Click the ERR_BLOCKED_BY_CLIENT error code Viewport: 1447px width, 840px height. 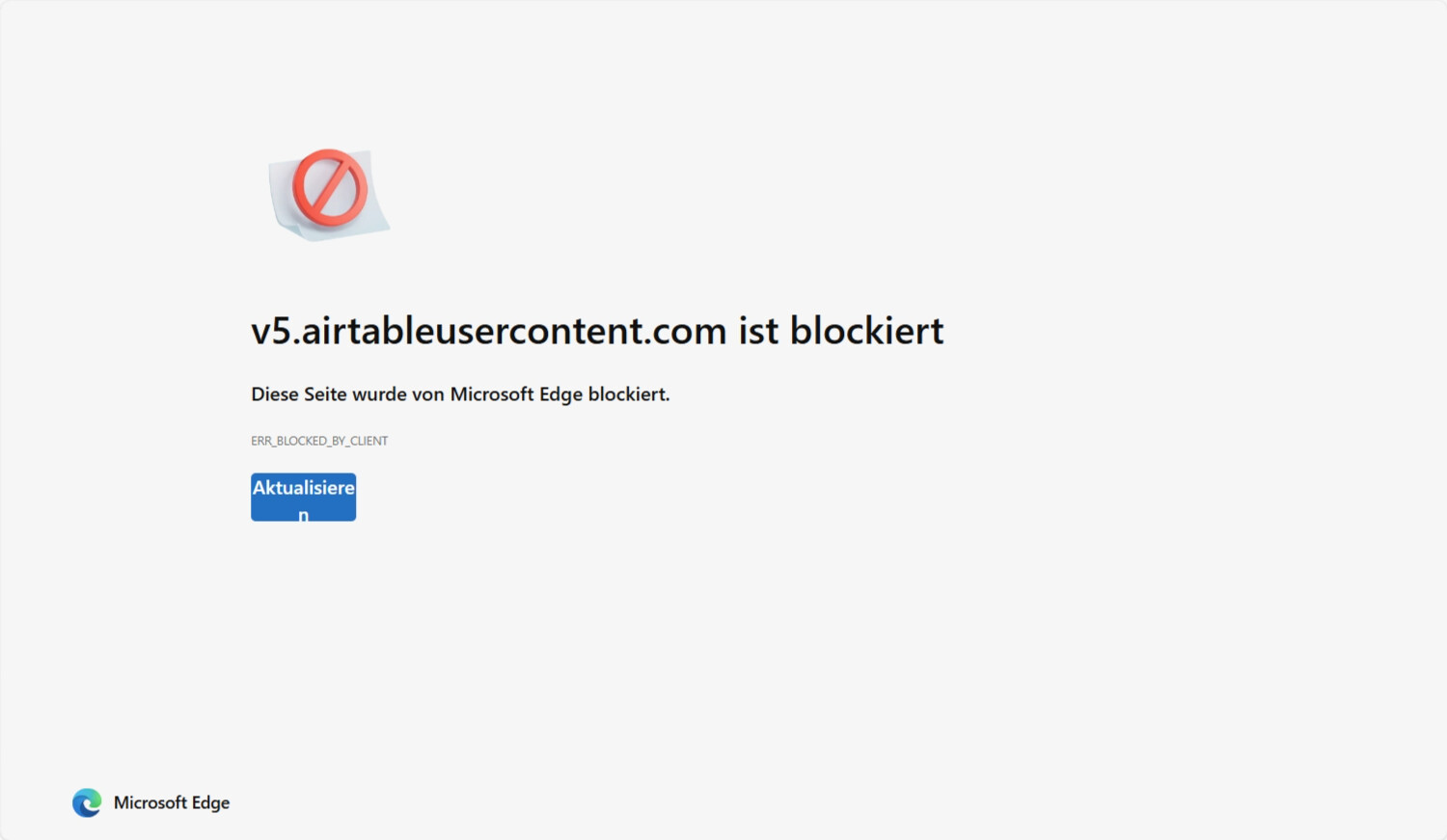point(319,441)
